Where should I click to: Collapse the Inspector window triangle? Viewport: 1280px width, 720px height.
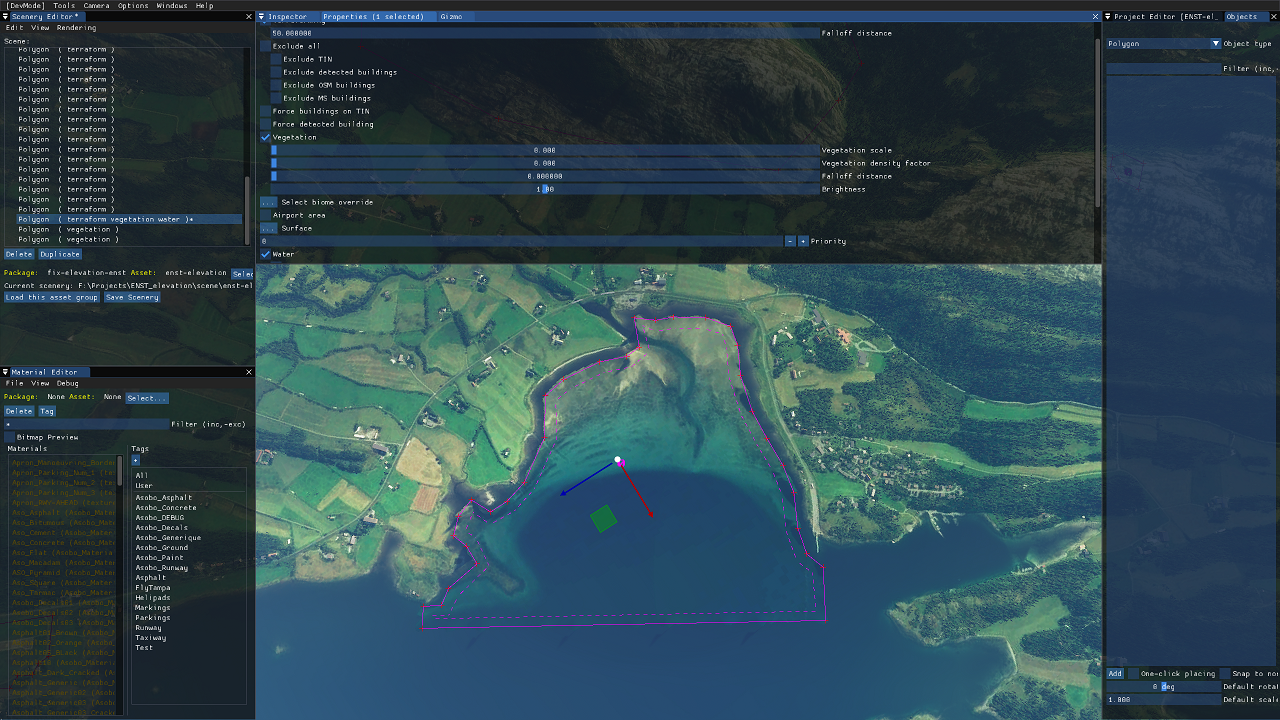(262, 17)
